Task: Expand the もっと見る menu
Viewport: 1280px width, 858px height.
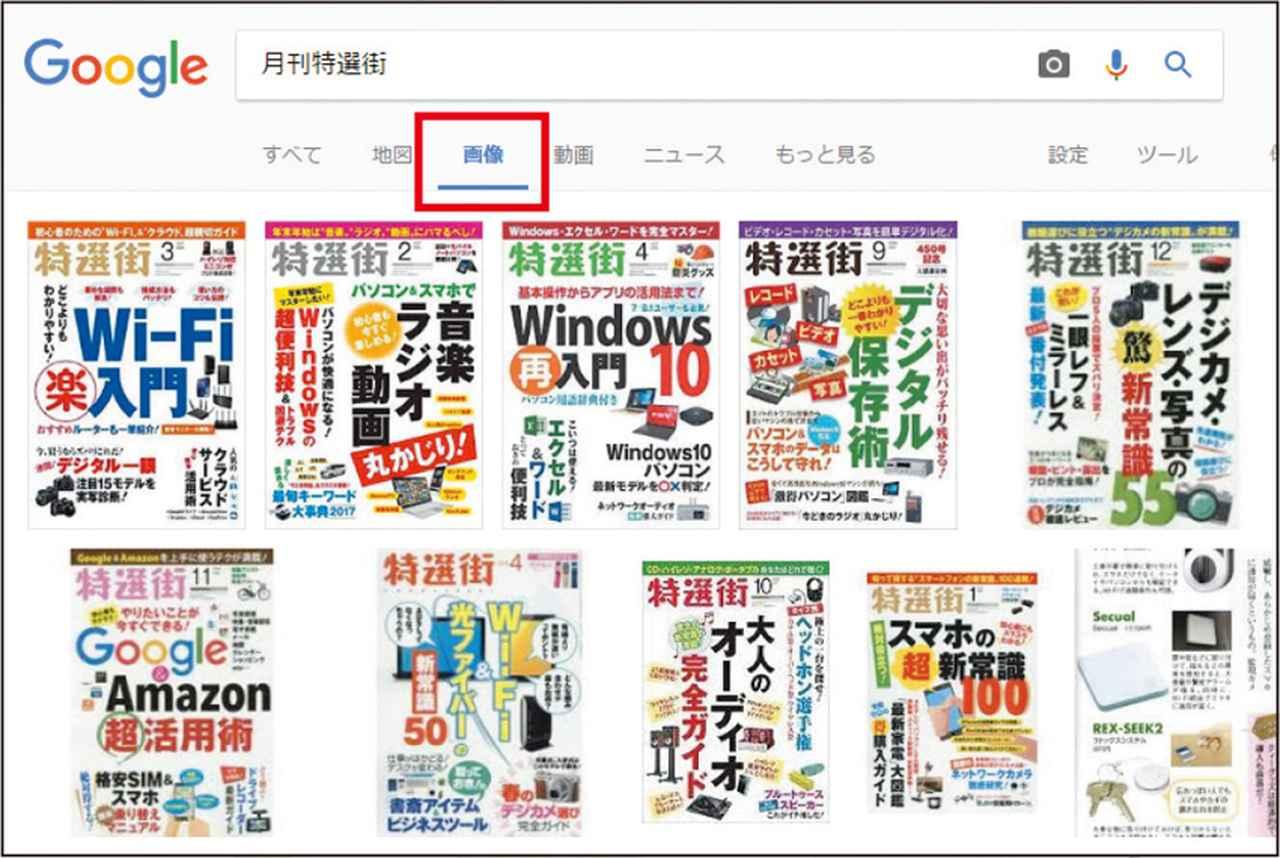Action: (x=825, y=155)
